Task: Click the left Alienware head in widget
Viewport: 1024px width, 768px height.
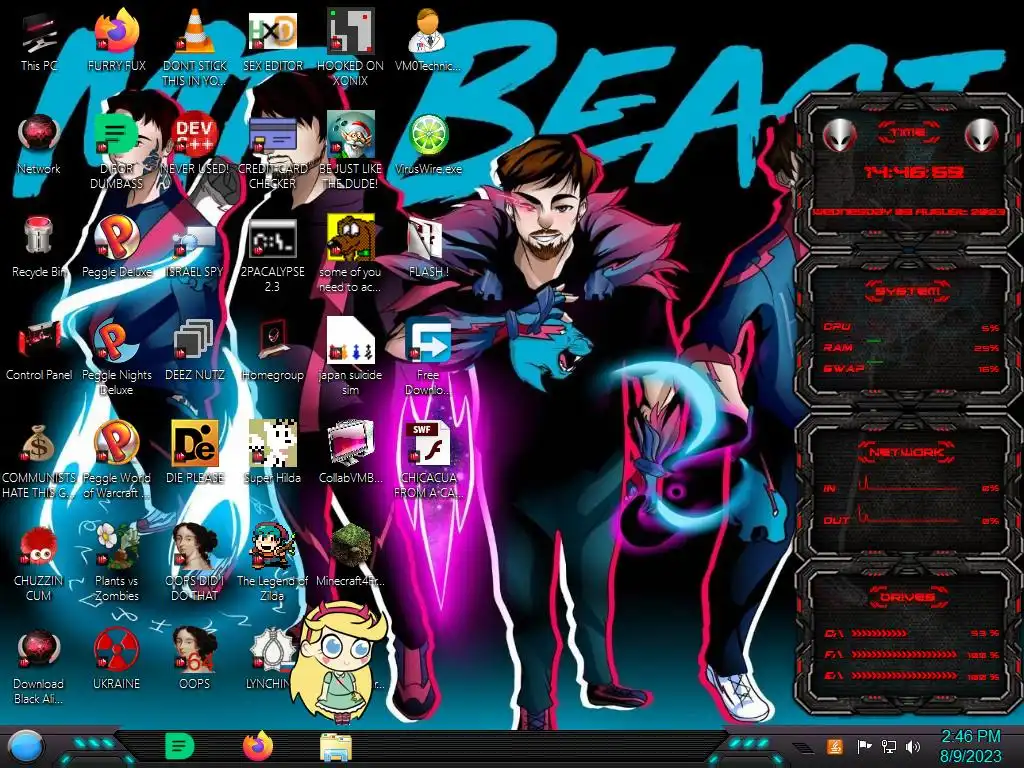Action: tap(839, 136)
